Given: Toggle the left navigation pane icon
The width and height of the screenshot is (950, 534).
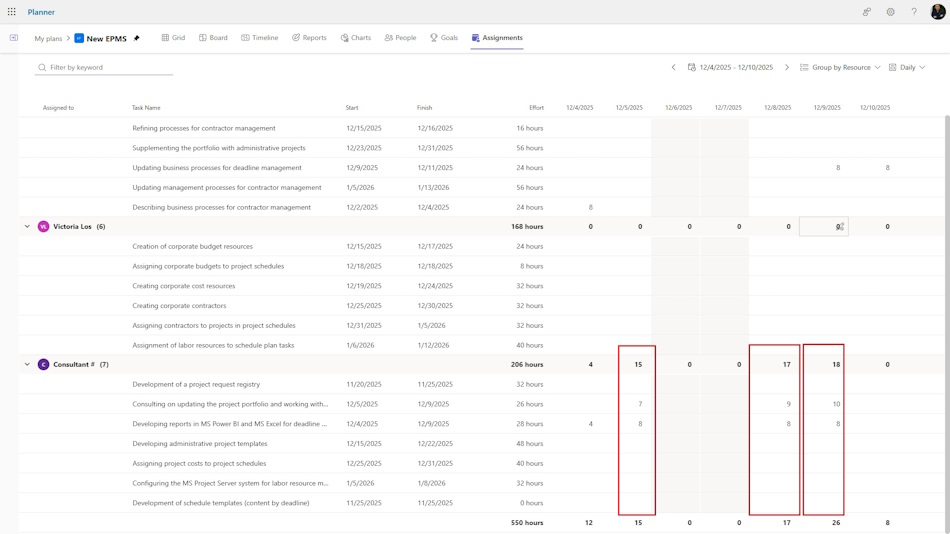Looking at the screenshot, I should tap(14, 38).
